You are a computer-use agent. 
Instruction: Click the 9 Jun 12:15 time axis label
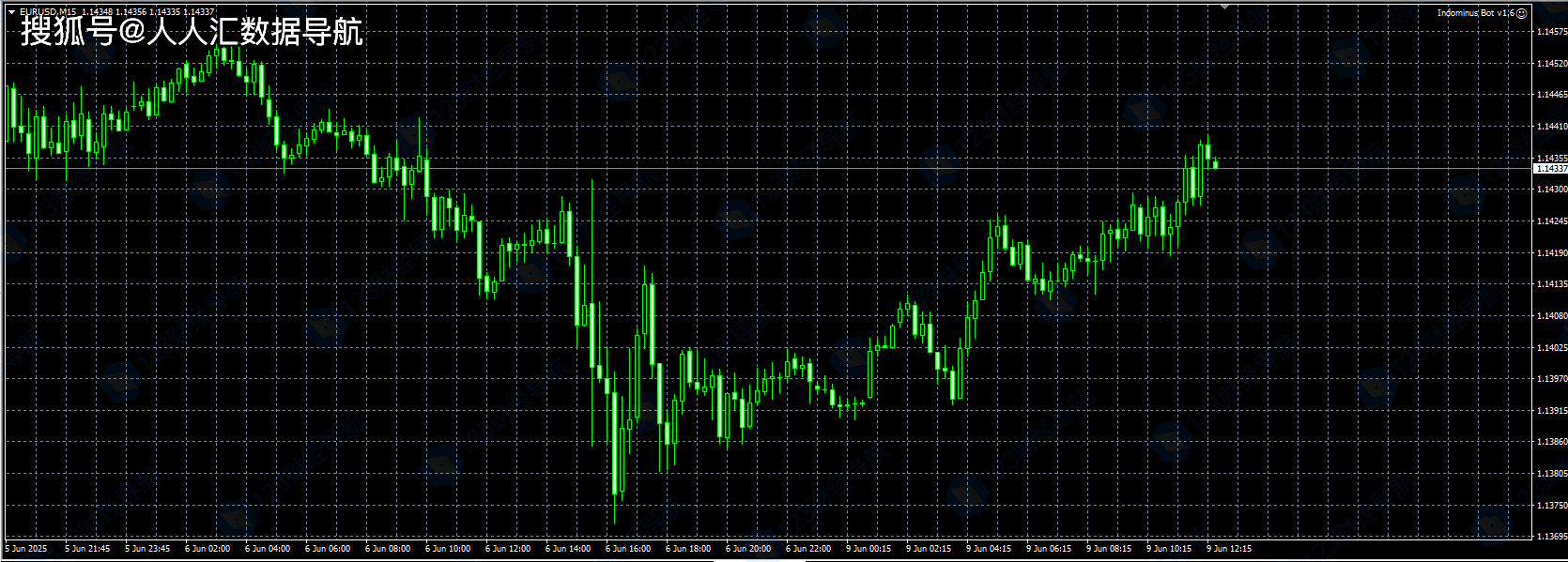[1229, 549]
